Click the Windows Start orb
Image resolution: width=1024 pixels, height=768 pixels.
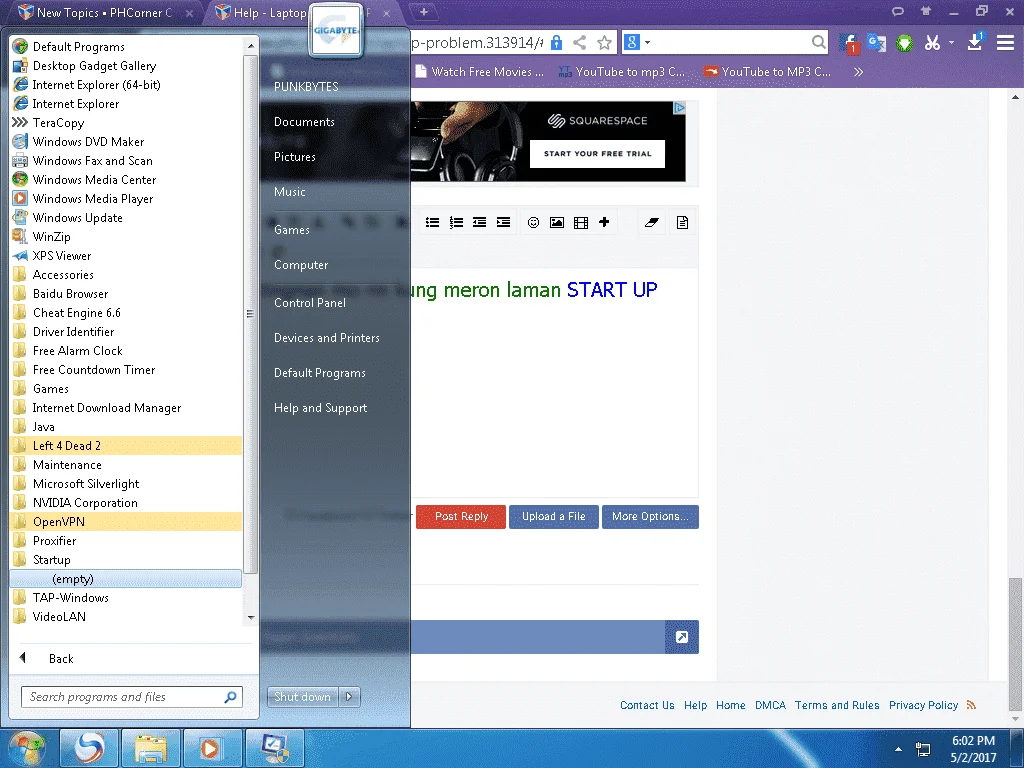point(27,748)
